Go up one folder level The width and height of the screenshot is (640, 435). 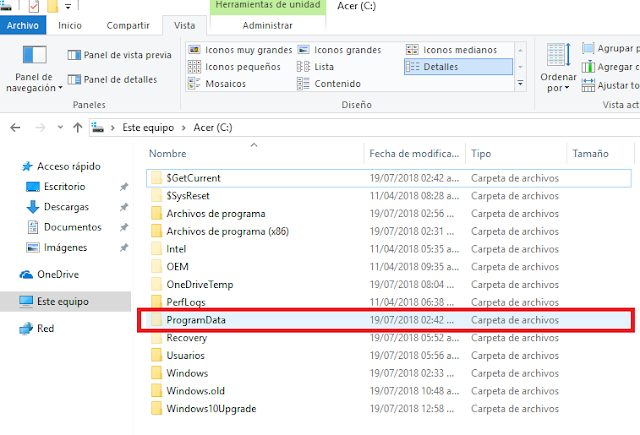[78, 128]
